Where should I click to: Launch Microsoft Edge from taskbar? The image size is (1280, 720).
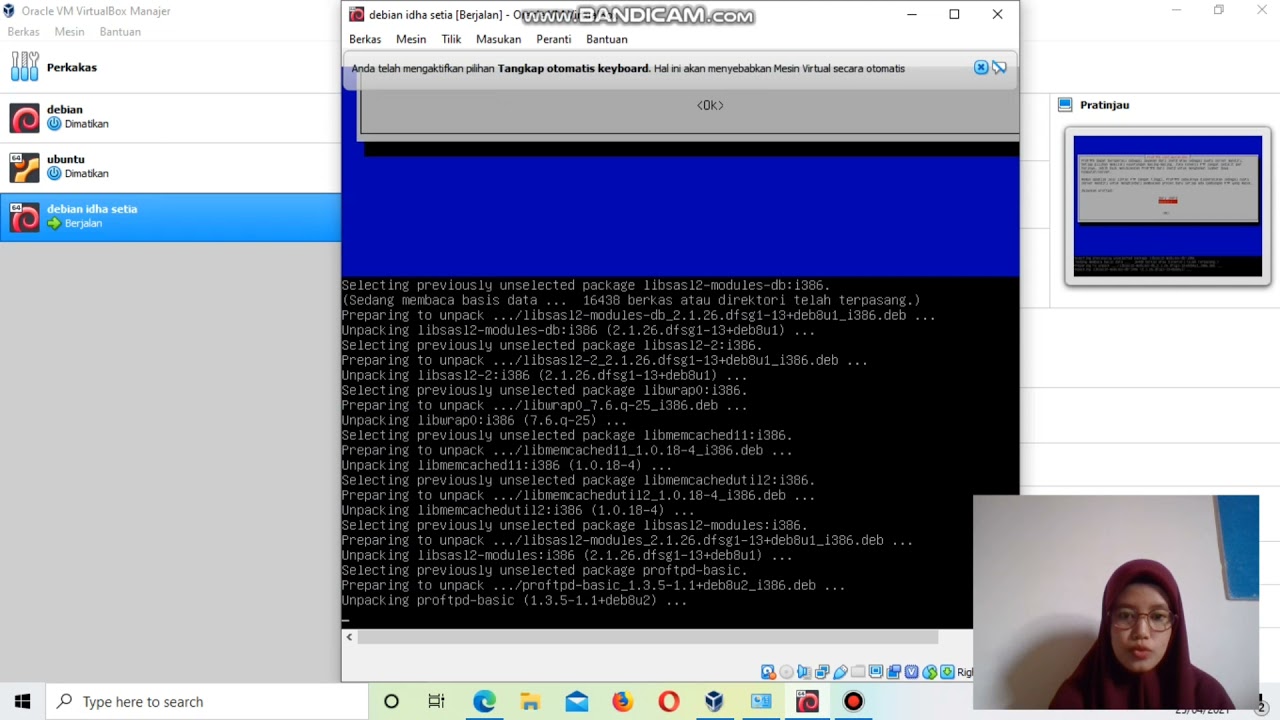(484, 702)
